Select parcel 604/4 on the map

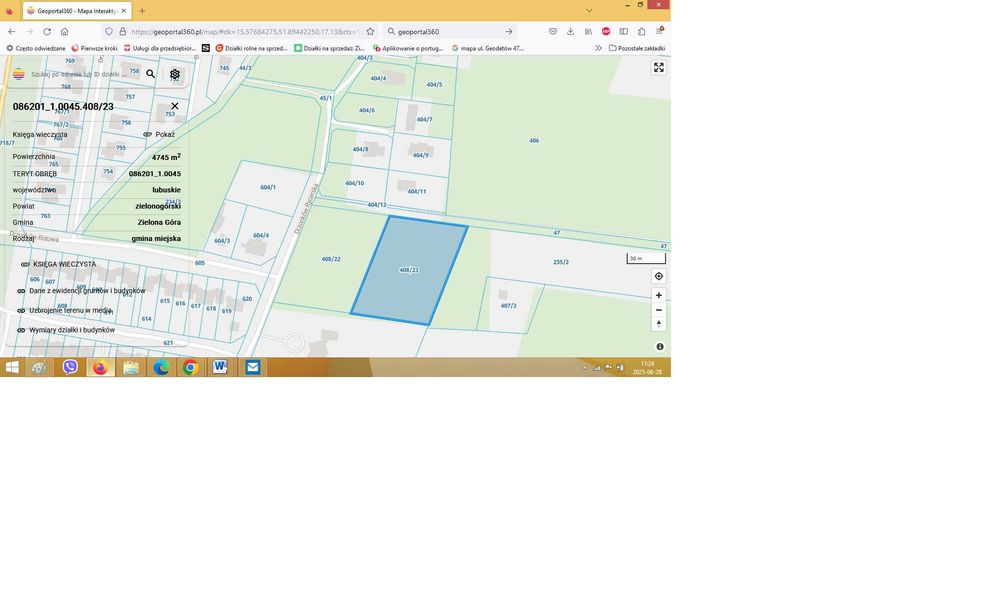260,235
